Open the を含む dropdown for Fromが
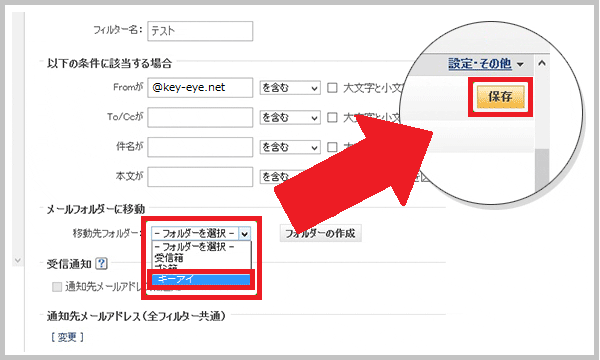Screen dimensions: 600x360 [x=290, y=88]
